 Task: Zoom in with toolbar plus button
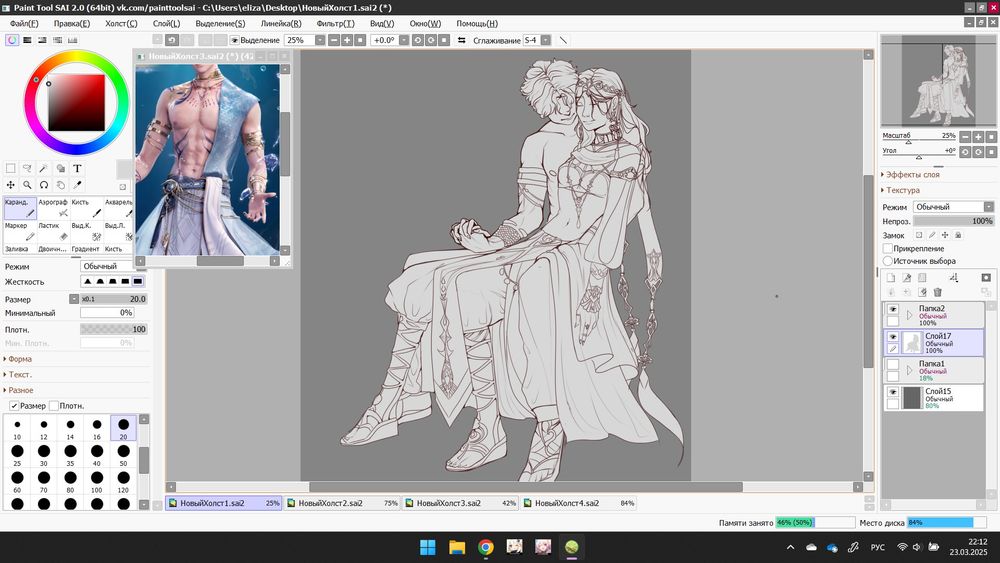347,40
